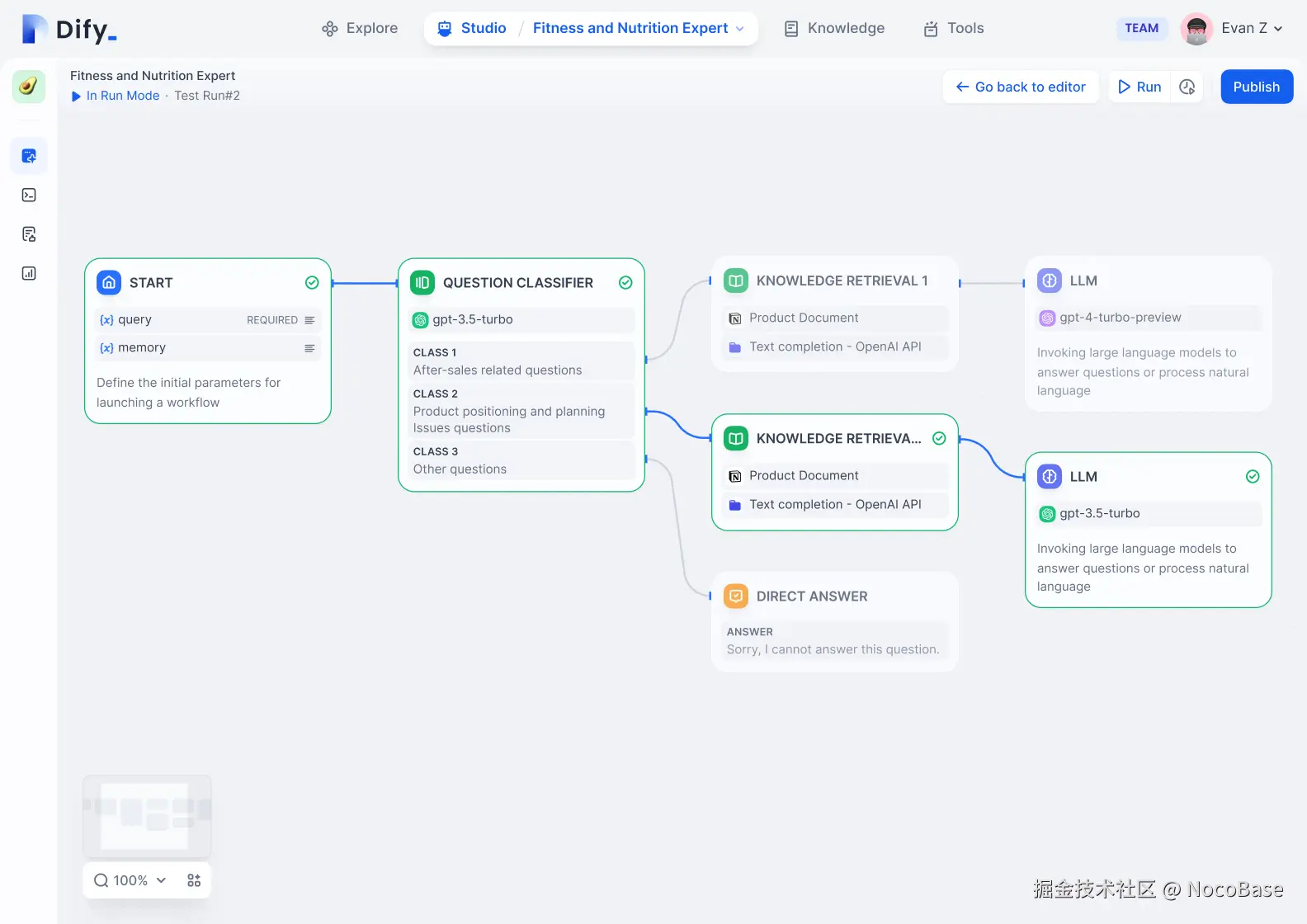
Task: Click the Start node success checkmark
Action: pyautogui.click(x=312, y=283)
